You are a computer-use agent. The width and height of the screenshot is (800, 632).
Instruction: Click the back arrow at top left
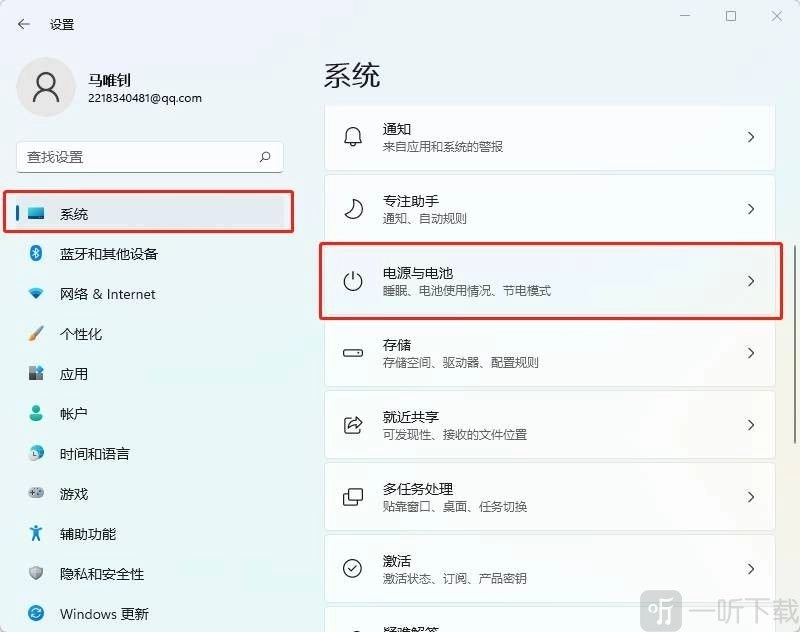coord(22,24)
